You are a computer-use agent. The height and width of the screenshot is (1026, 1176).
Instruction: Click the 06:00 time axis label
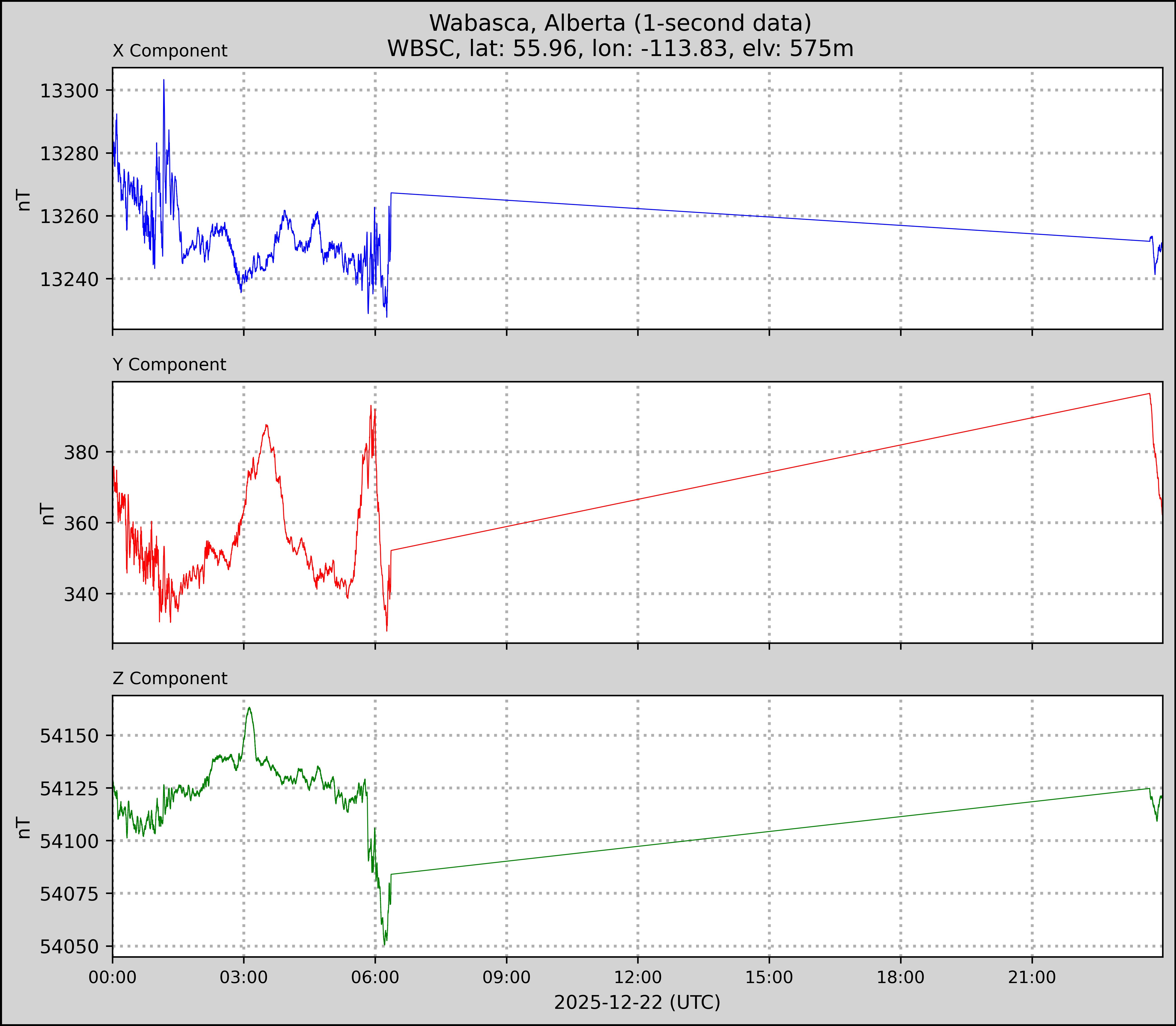[x=375, y=977]
